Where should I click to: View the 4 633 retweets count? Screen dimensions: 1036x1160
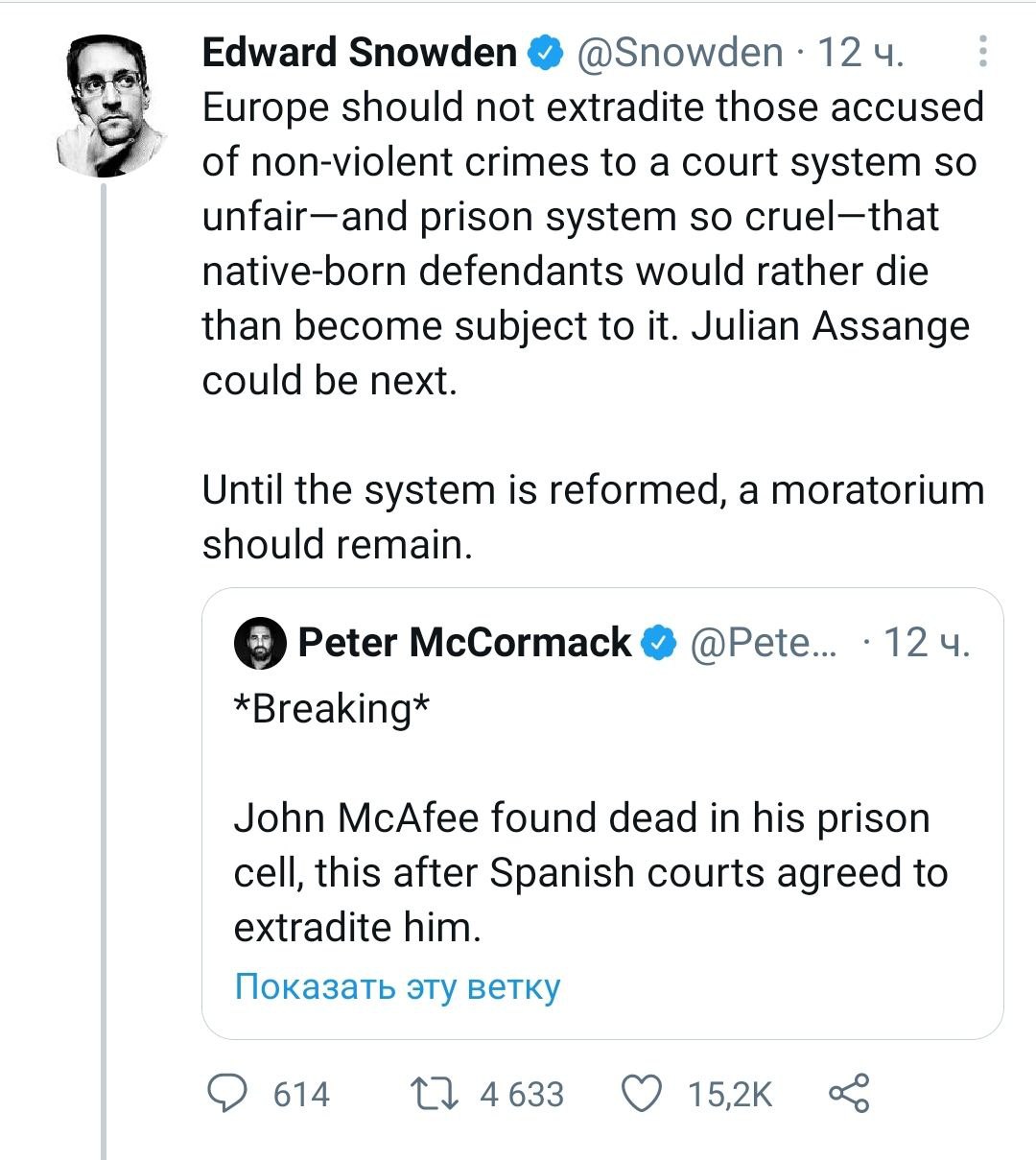point(522,1094)
